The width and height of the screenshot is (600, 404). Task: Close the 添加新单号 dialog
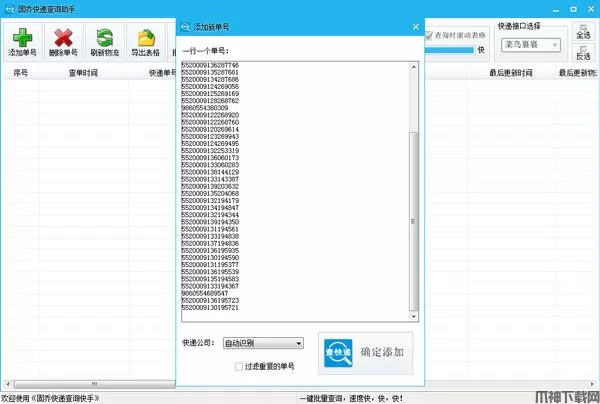(416, 27)
